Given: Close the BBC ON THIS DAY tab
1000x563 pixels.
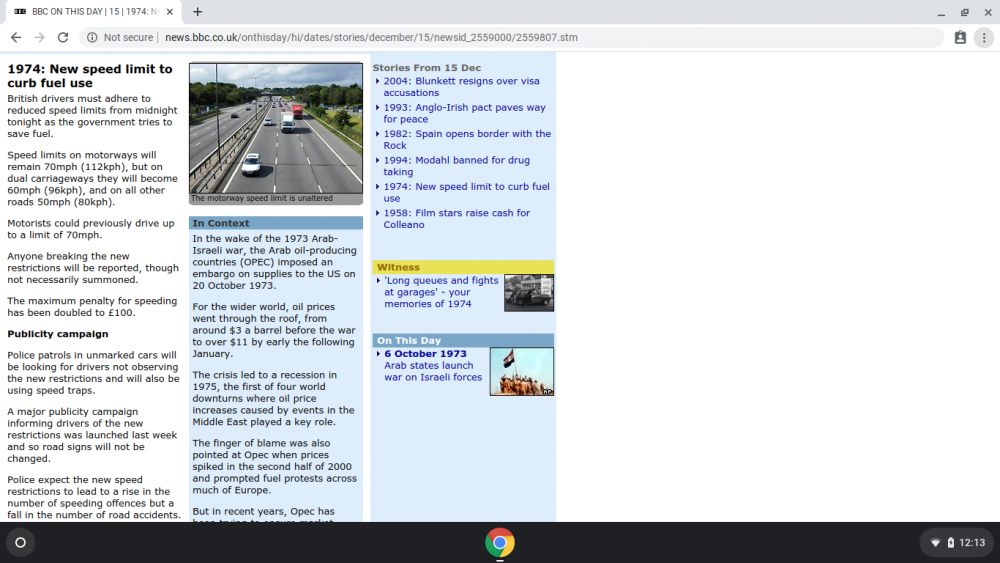Looking at the screenshot, I should pyautogui.click(x=170, y=11).
